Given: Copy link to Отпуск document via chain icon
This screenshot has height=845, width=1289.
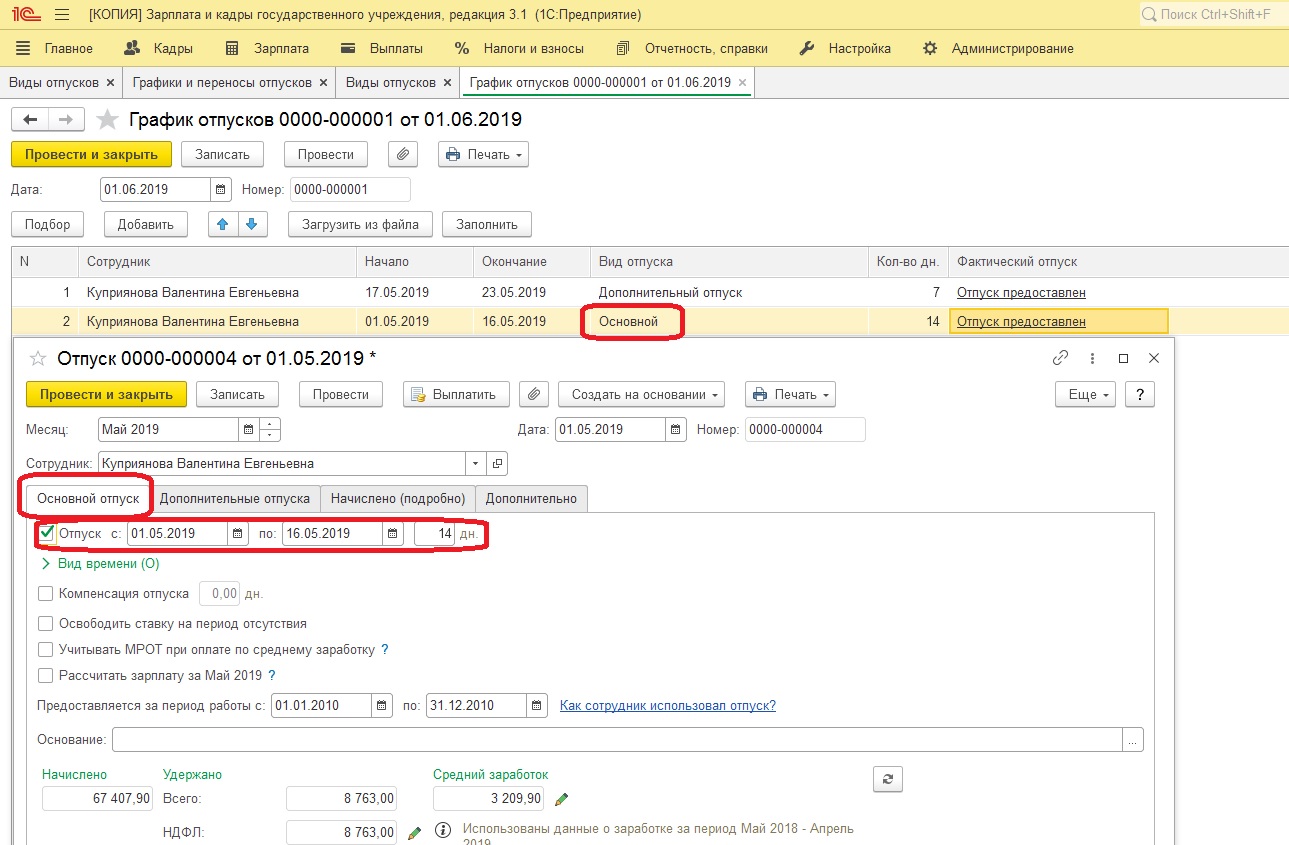Looking at the screenshot, I should pyautogui.click(x=1061, y=358).
